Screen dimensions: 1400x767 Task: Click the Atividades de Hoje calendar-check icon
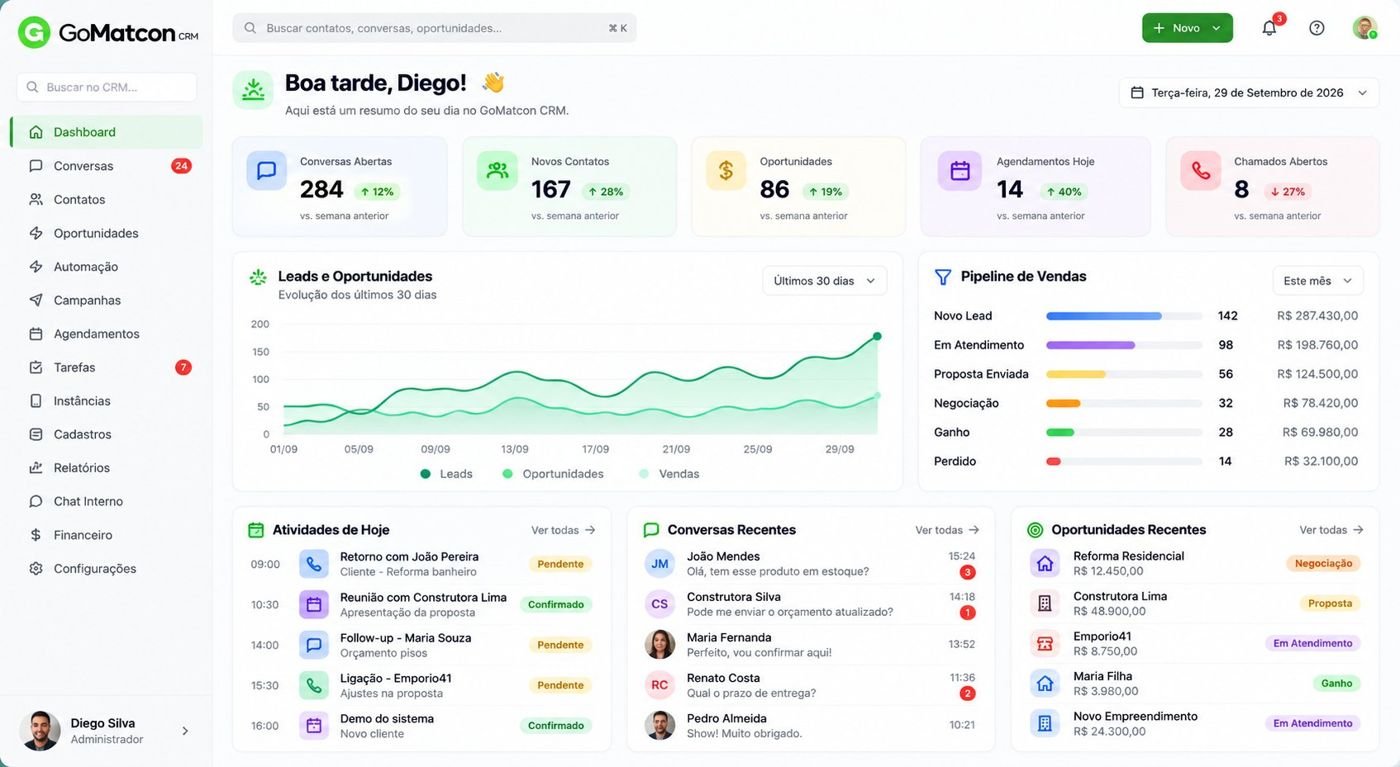coord(256,530)
